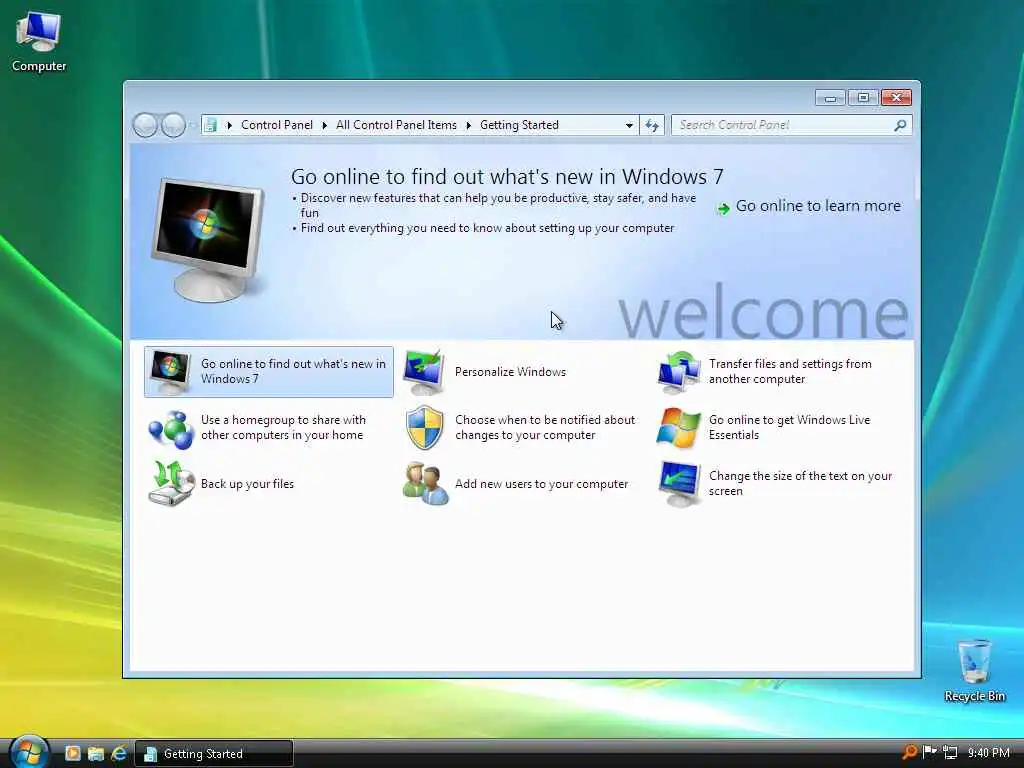The height and width of the screenshot is (768, 1024).
Task: Open Go online to get Windows Live Essentials
Action: 790,427
